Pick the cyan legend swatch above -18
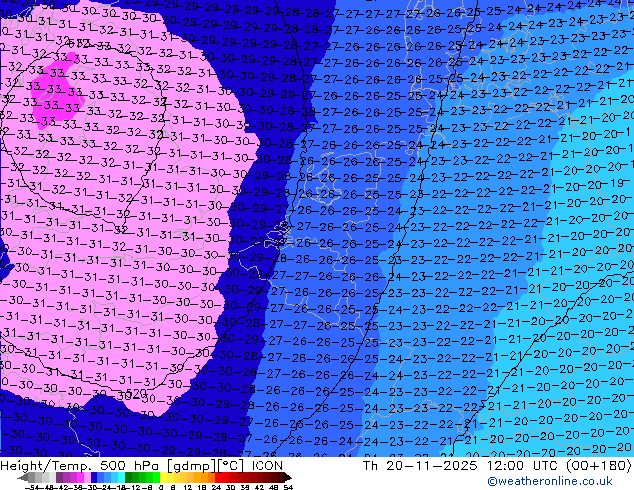Image resolution: width=634 pixels, height=490 pixels. pos(121,478)
